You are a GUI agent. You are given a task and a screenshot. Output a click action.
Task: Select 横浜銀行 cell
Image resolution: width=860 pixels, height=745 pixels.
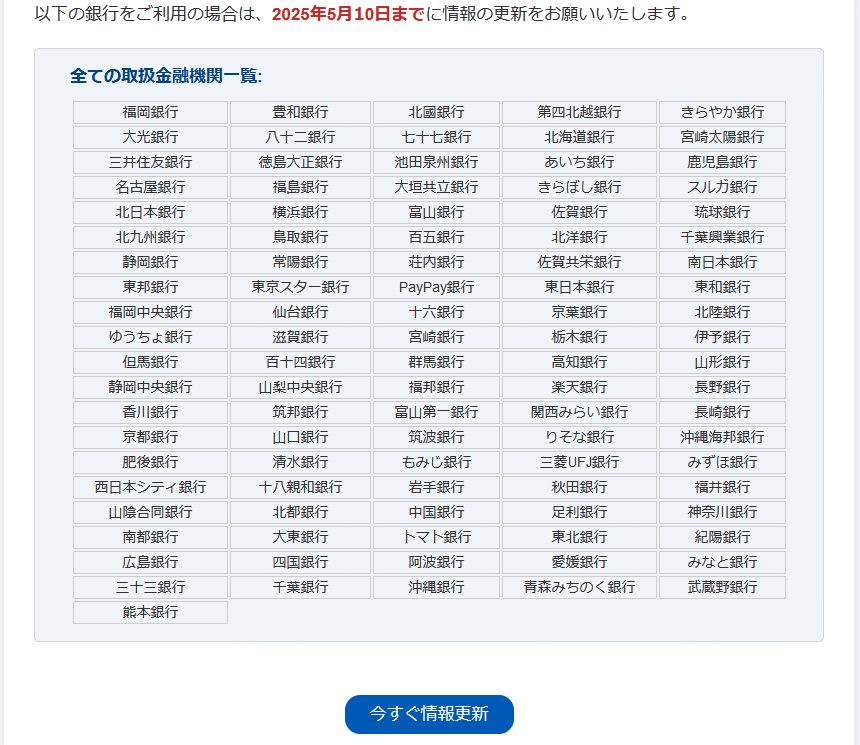[x=300, y=212]
